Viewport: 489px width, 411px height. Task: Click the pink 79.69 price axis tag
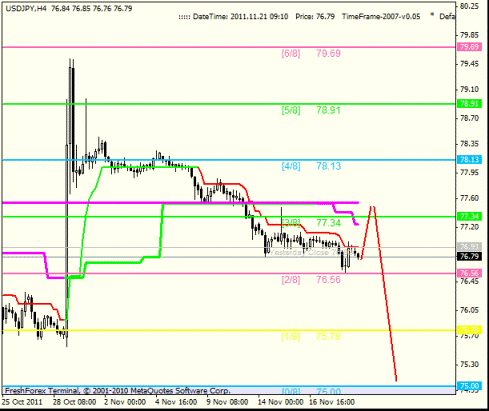(469, 47)
